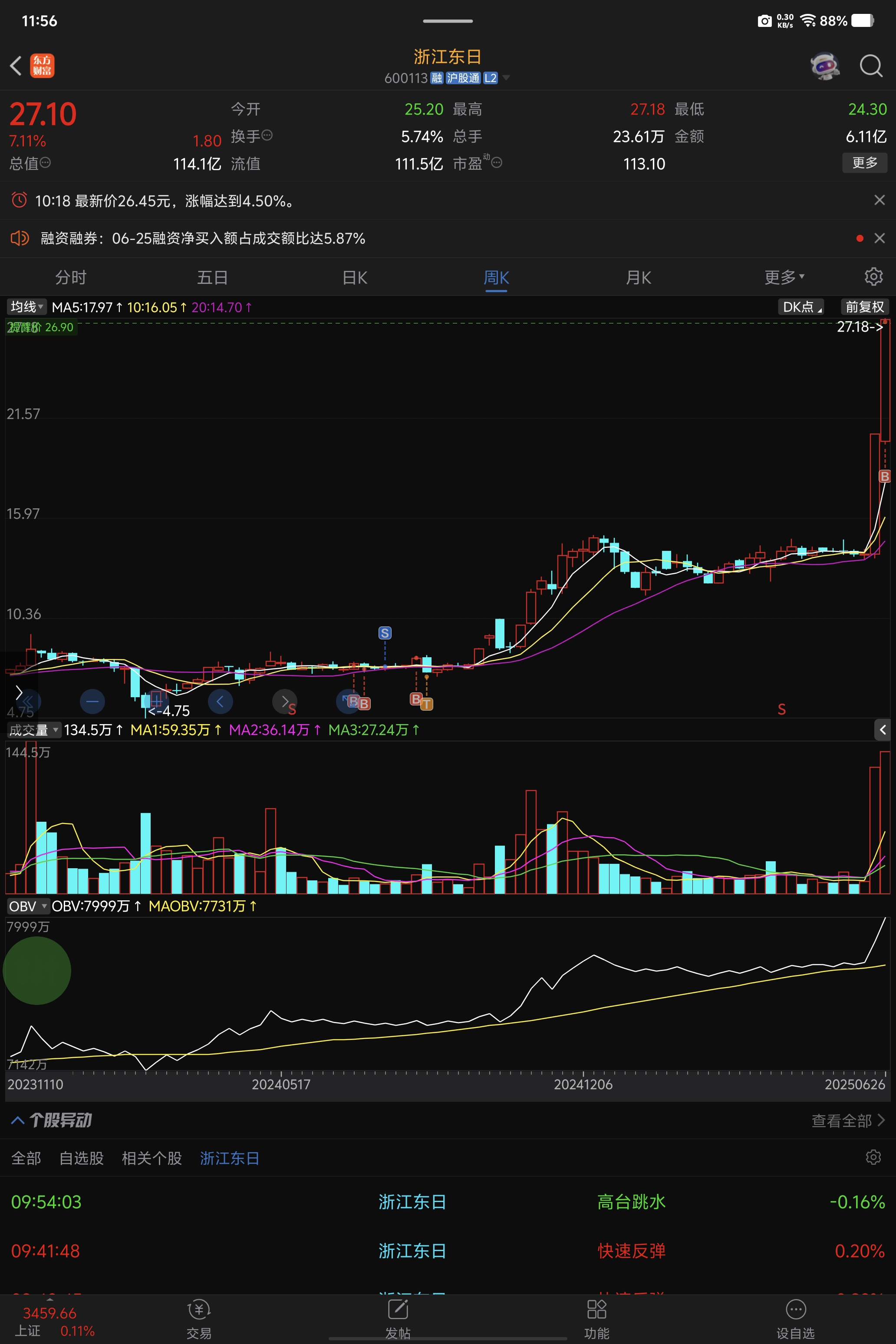The width and height of the screenshot is (896, 1344).
Task: Collapse the 个股异动 section
Action: point(18,1120)
